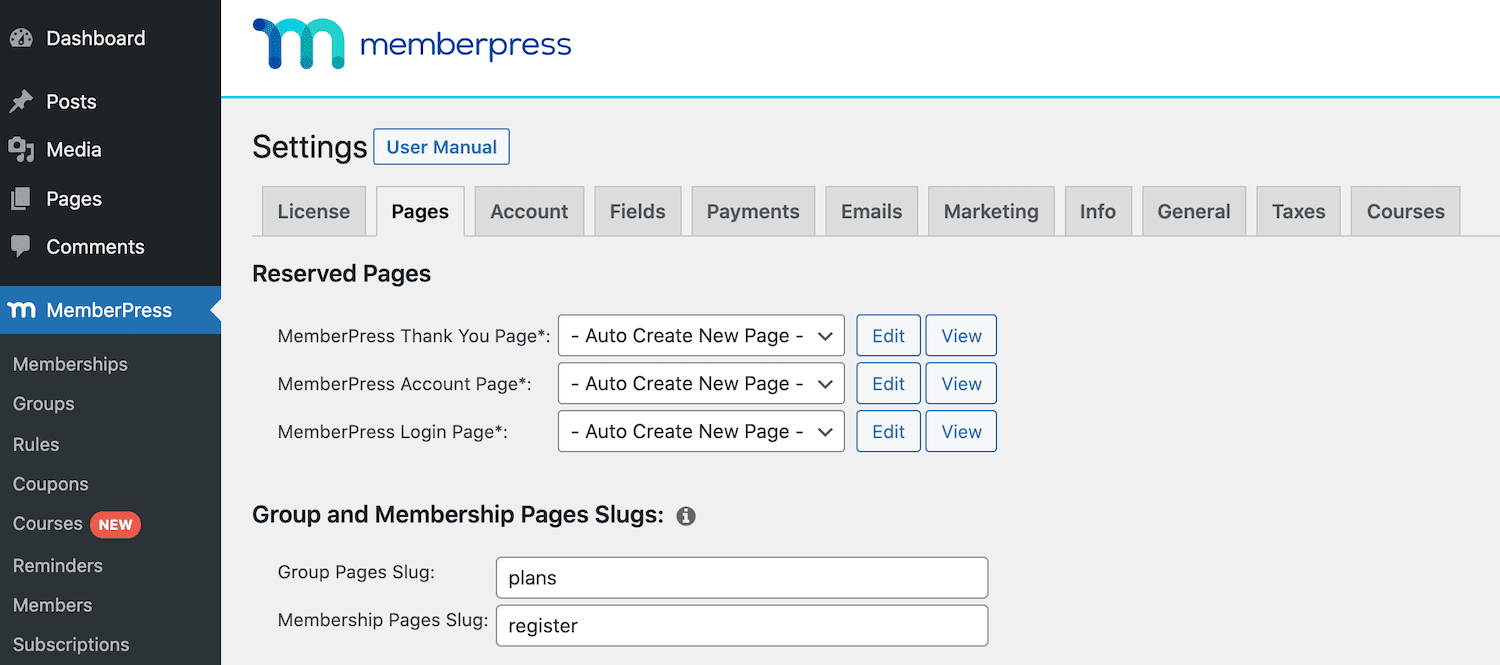Navigate to Coupons in the sidebar
Screen dimensions: 1500x665
(50, 484)
